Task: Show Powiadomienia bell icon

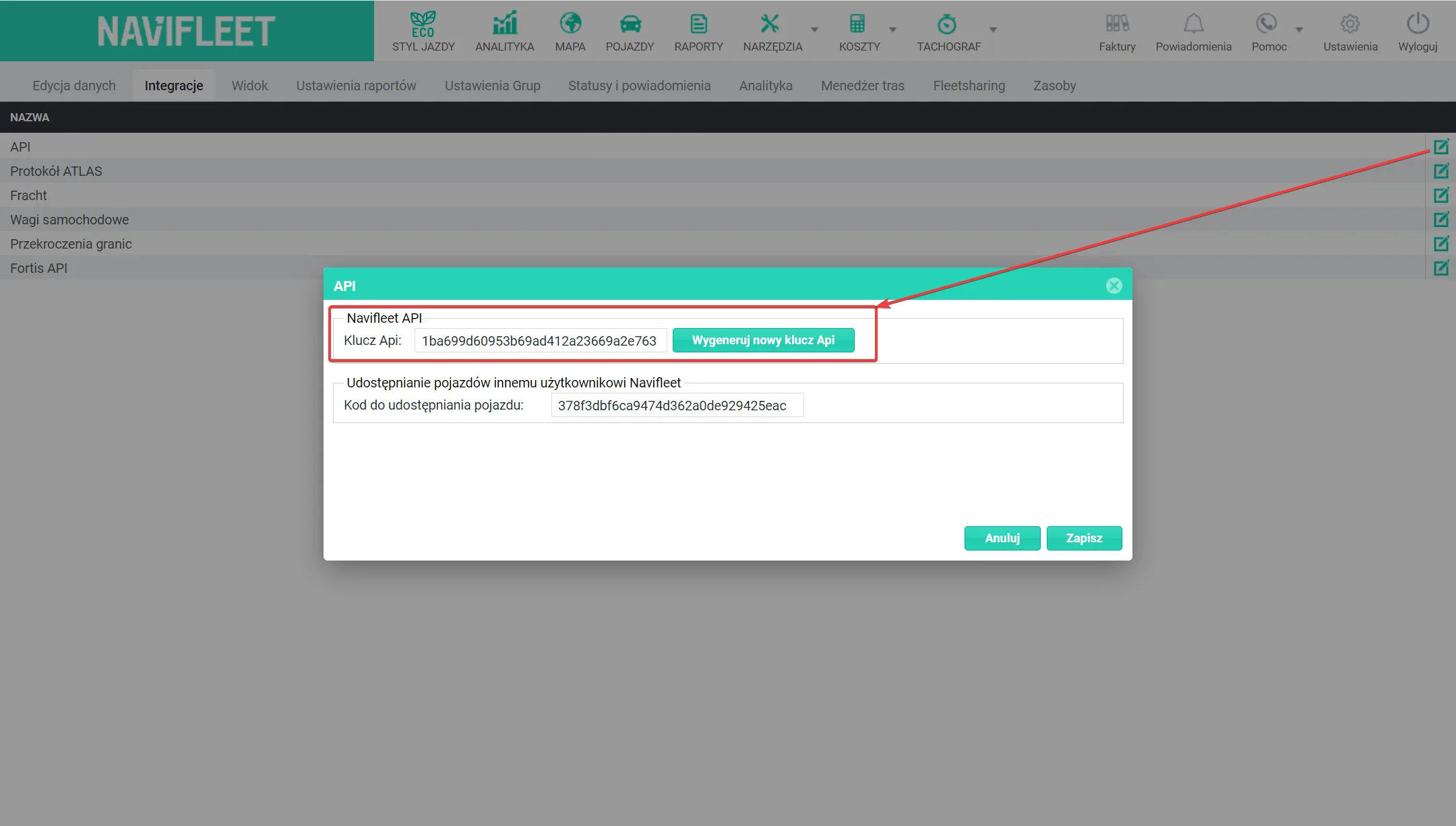Action: [1194, 24]
